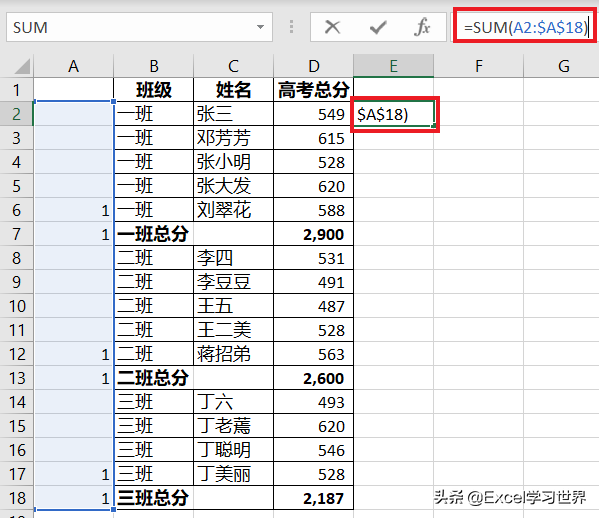
Task: Click score 487 in 王五 row
Action: pyautogui.click(x=313, y=306)
